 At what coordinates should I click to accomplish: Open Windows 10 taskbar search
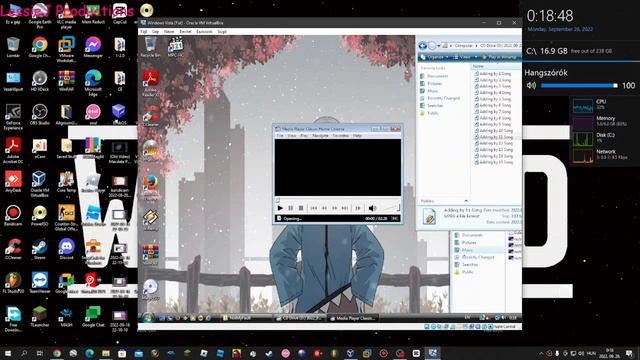24,353
